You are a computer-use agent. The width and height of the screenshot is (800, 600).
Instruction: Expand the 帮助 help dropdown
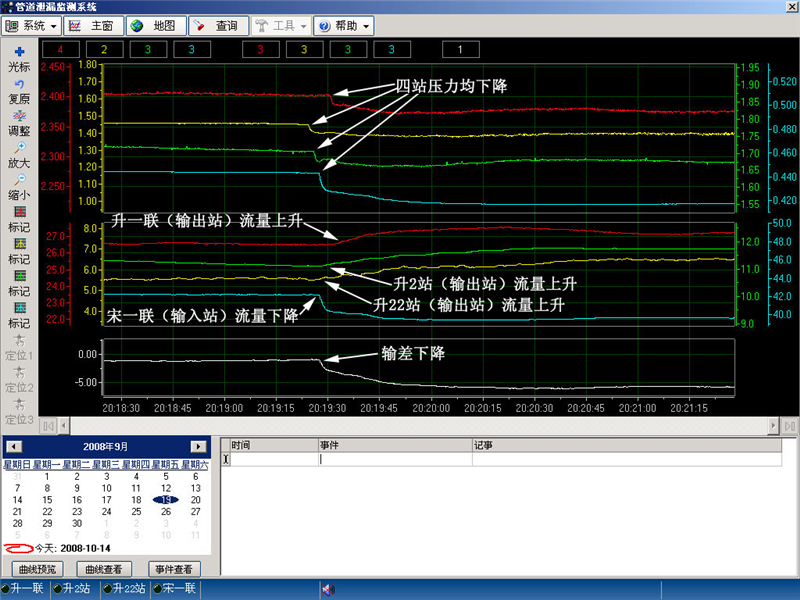(x=345, y=25)
